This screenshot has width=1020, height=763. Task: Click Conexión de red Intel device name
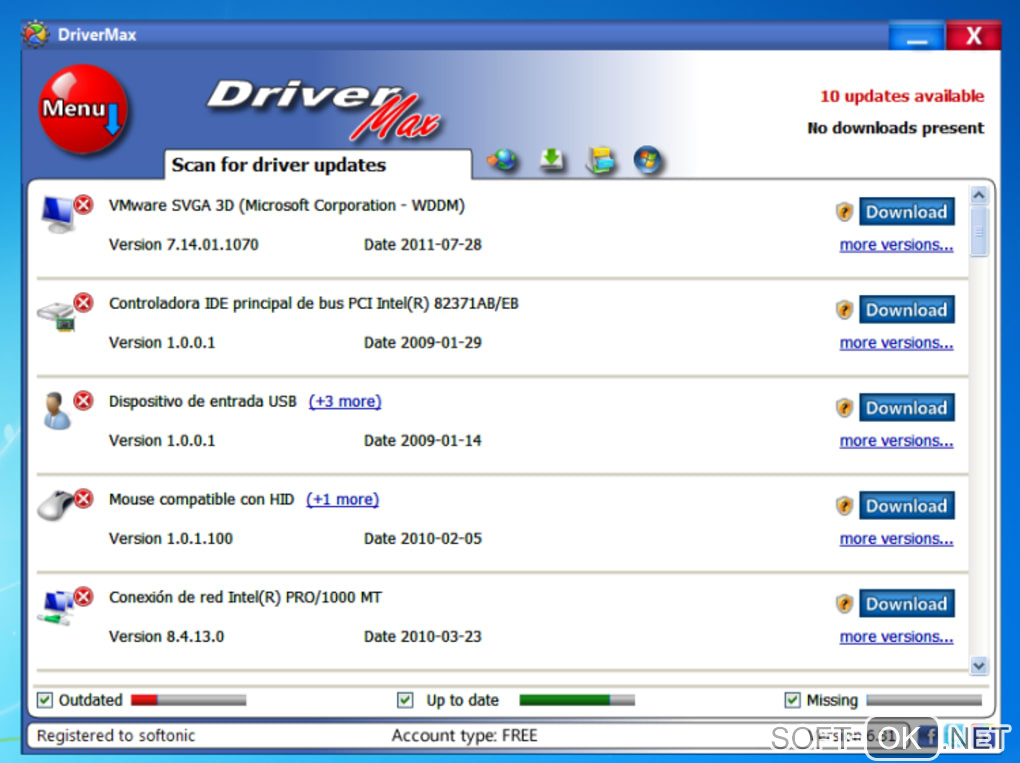click(x=245, y=597)
